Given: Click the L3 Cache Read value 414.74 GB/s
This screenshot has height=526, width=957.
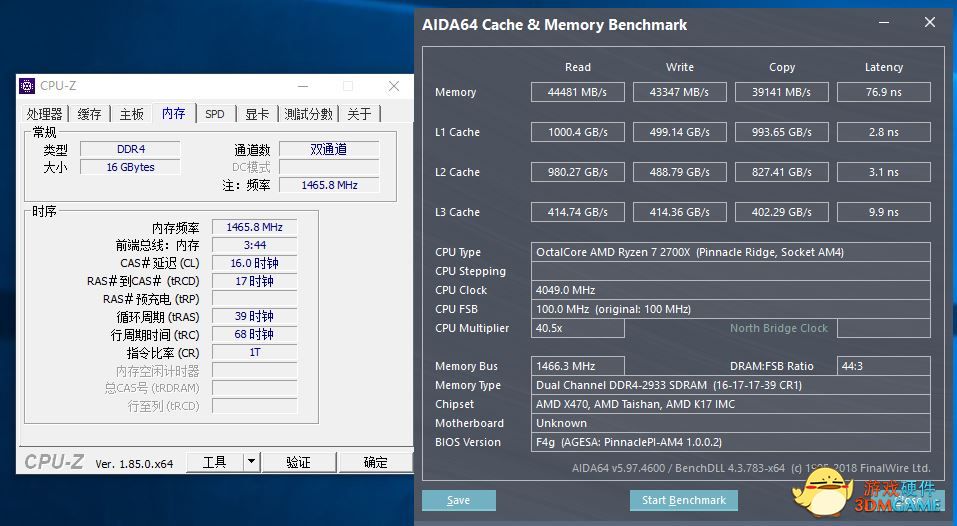Looking at the screenshot, I should tap(577, 212).
